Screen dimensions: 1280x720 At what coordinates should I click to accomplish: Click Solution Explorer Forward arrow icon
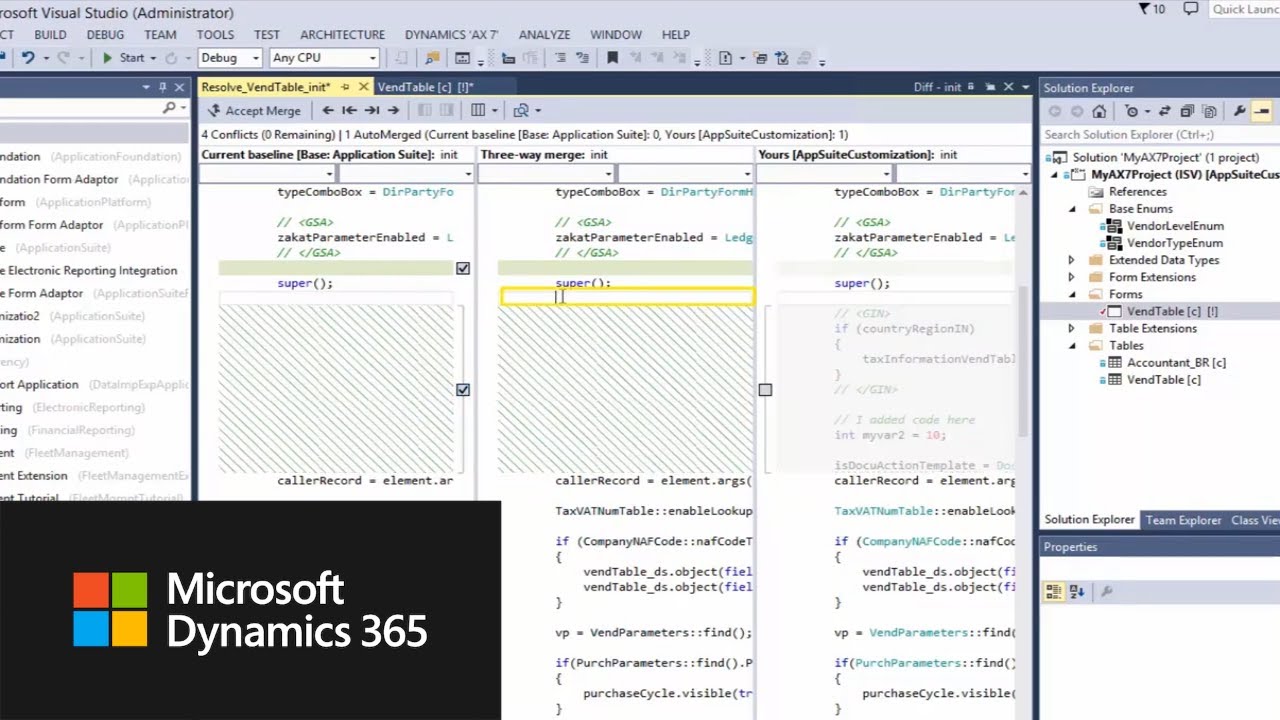(x=1077, y=111)
